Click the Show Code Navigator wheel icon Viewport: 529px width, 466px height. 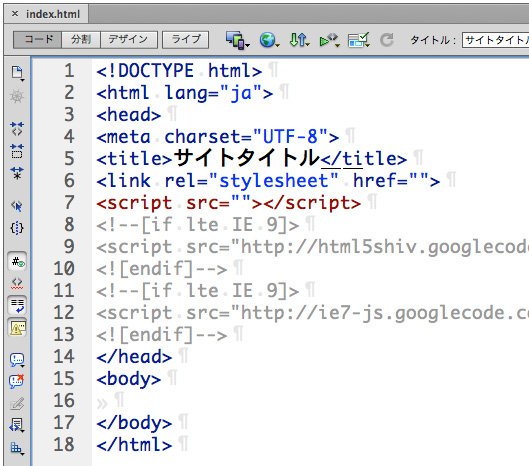point(17,97)
